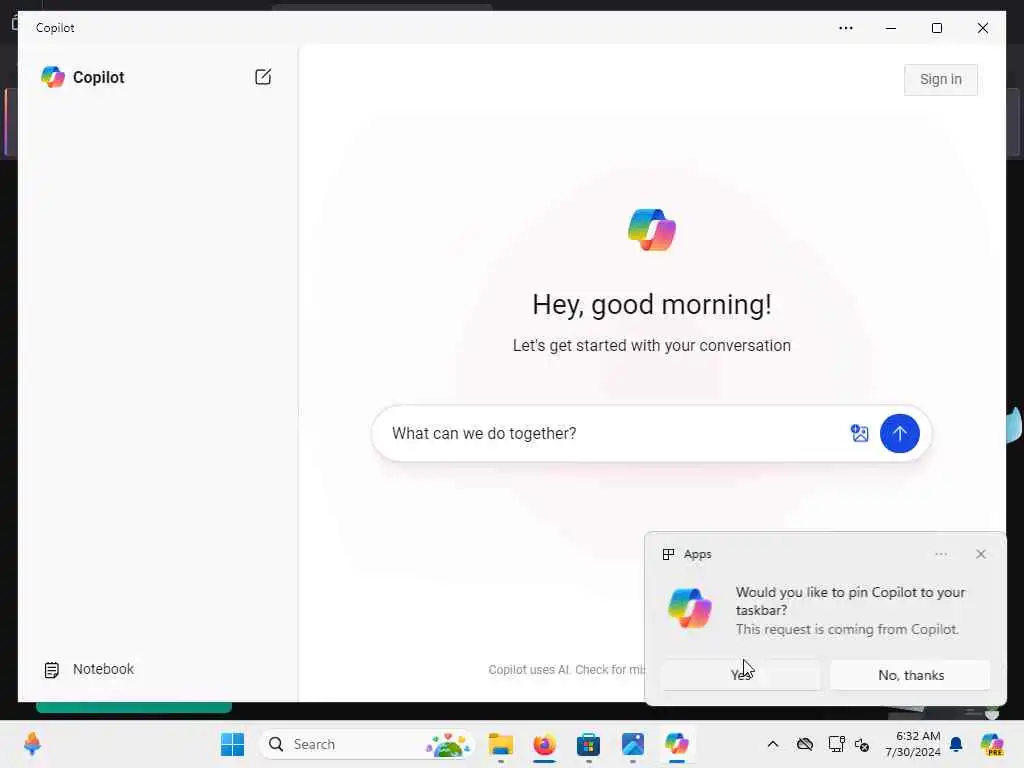Click the 'Copilot uses AI' disclaimer text

coord(566,669)
